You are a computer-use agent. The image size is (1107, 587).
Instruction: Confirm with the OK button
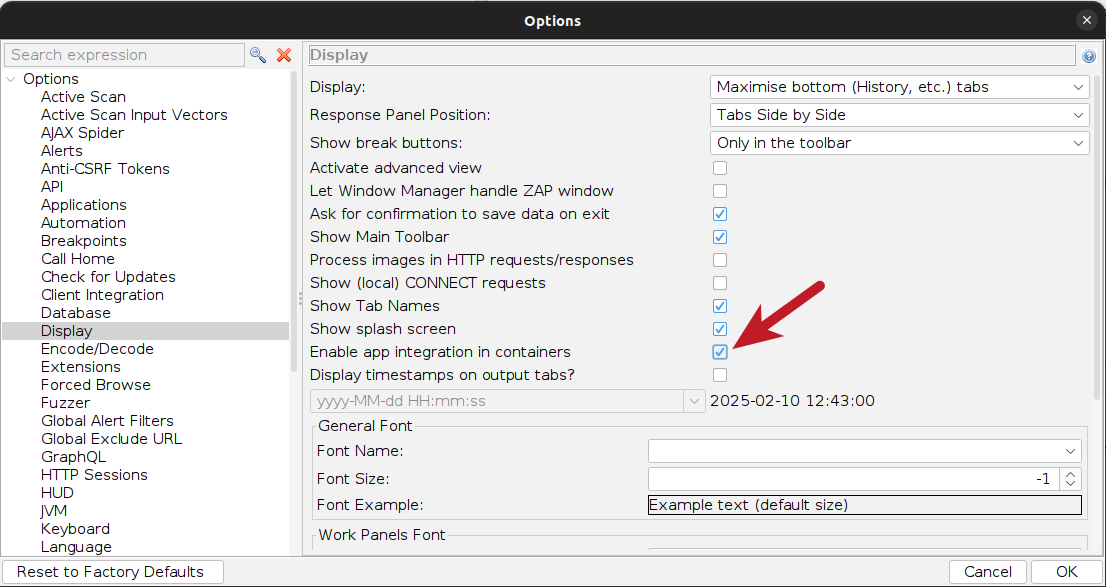[1067, 572]
